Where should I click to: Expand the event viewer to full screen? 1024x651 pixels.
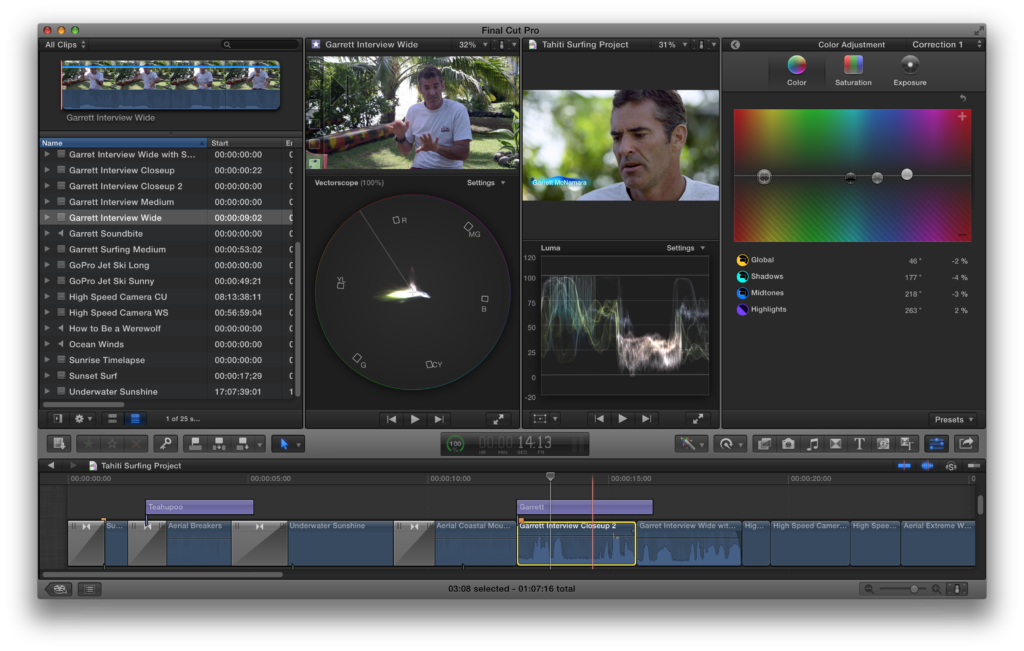[x=498, y=419]
